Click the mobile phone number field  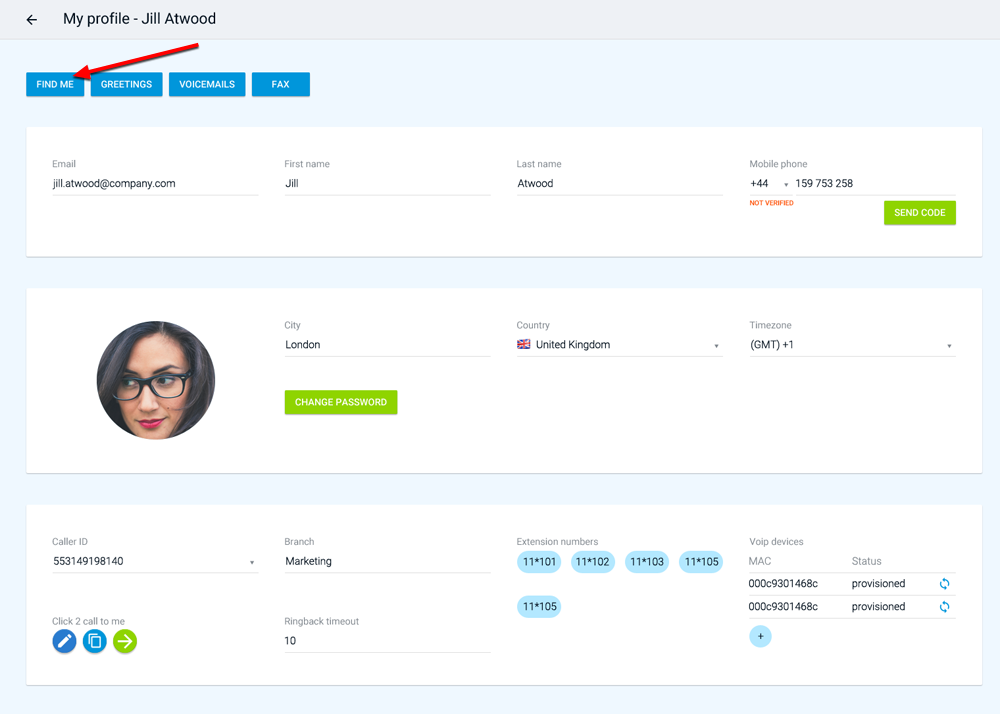pyautogui.click(x=875, y=184)
